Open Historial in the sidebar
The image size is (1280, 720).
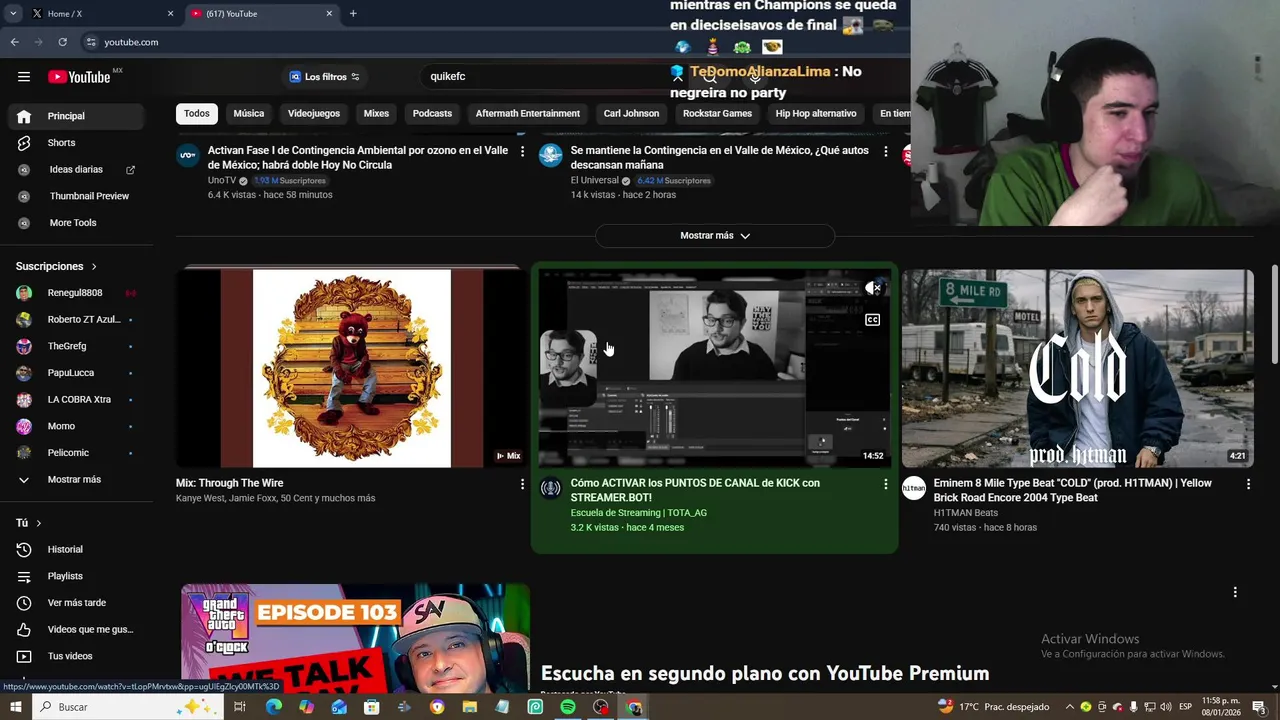(77, 549)
